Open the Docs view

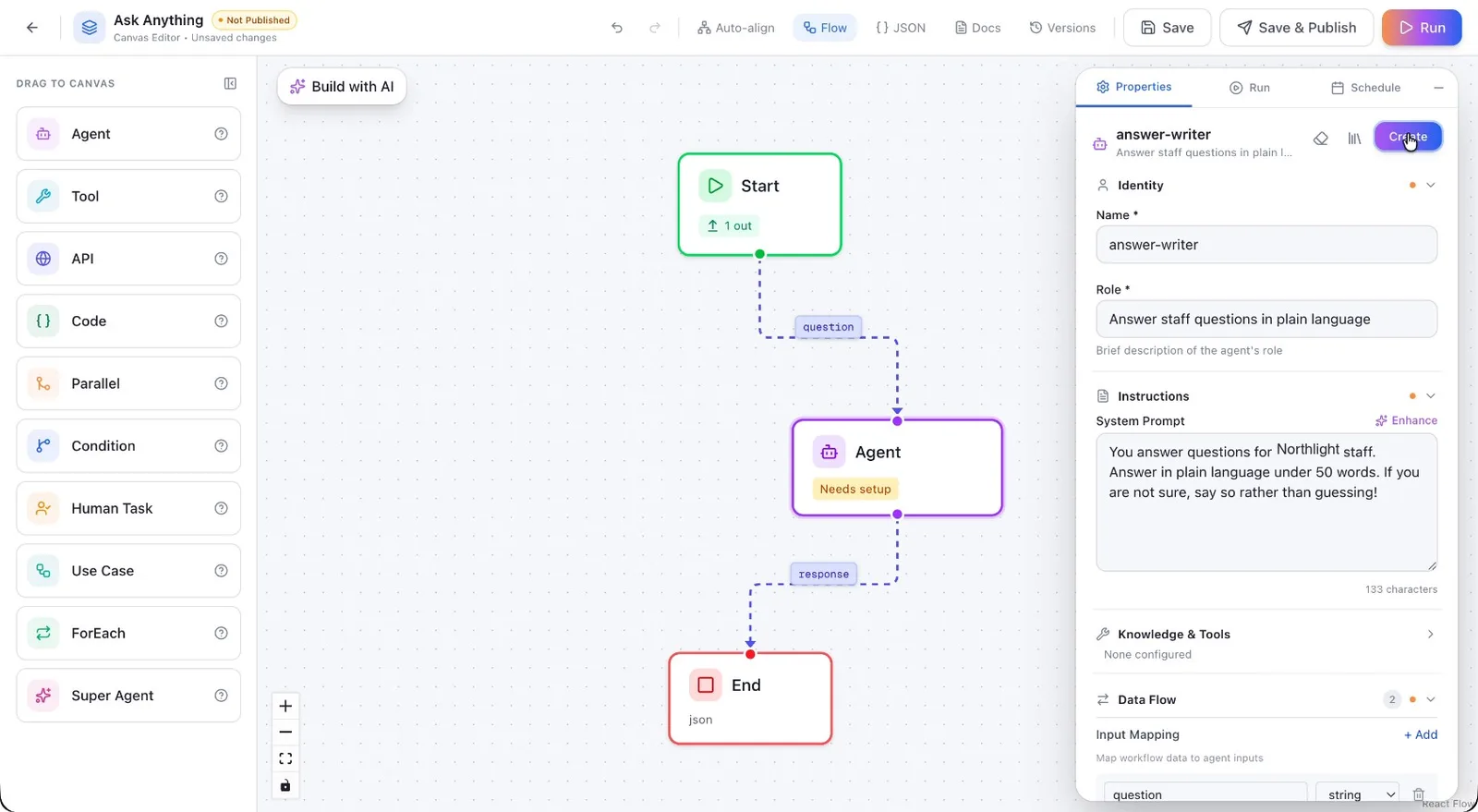[977, 28]
